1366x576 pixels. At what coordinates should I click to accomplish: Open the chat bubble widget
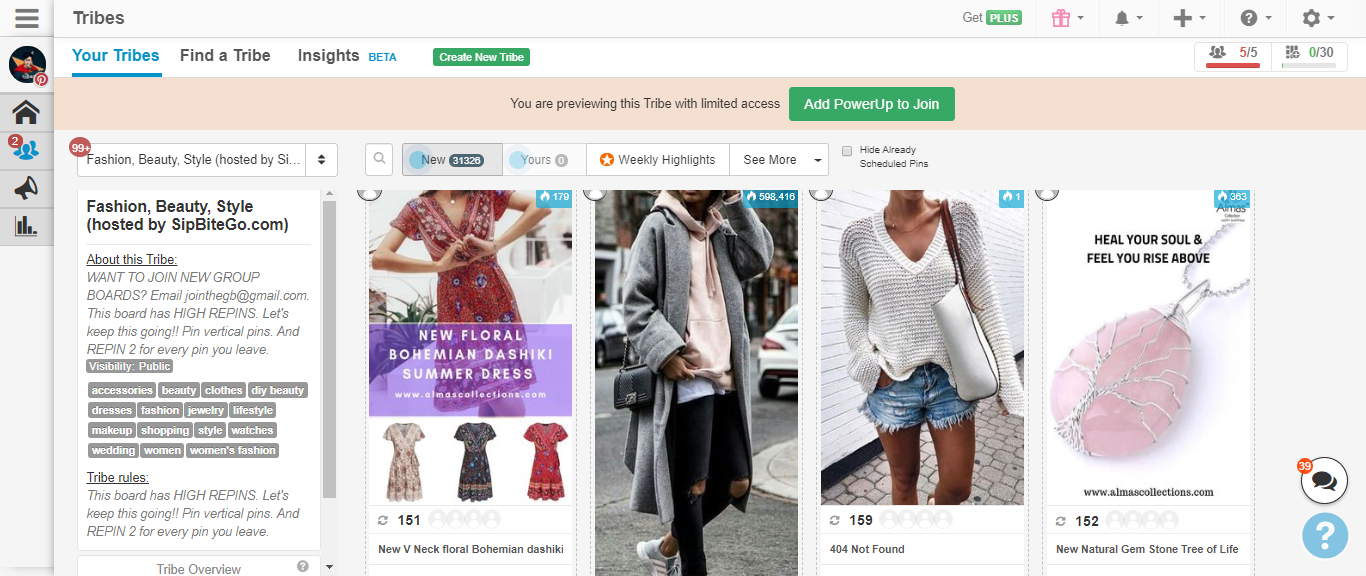1324,481
